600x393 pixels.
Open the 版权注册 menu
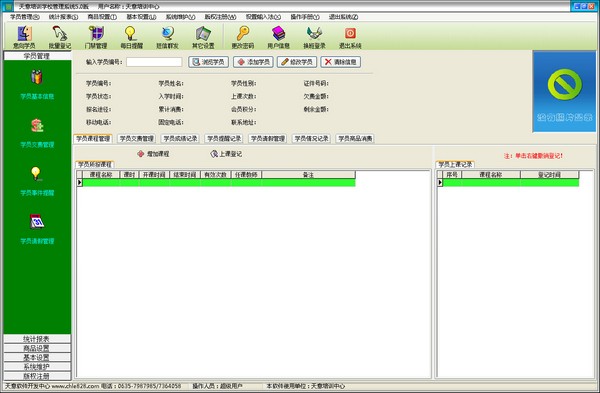click(x=220, y=17)
